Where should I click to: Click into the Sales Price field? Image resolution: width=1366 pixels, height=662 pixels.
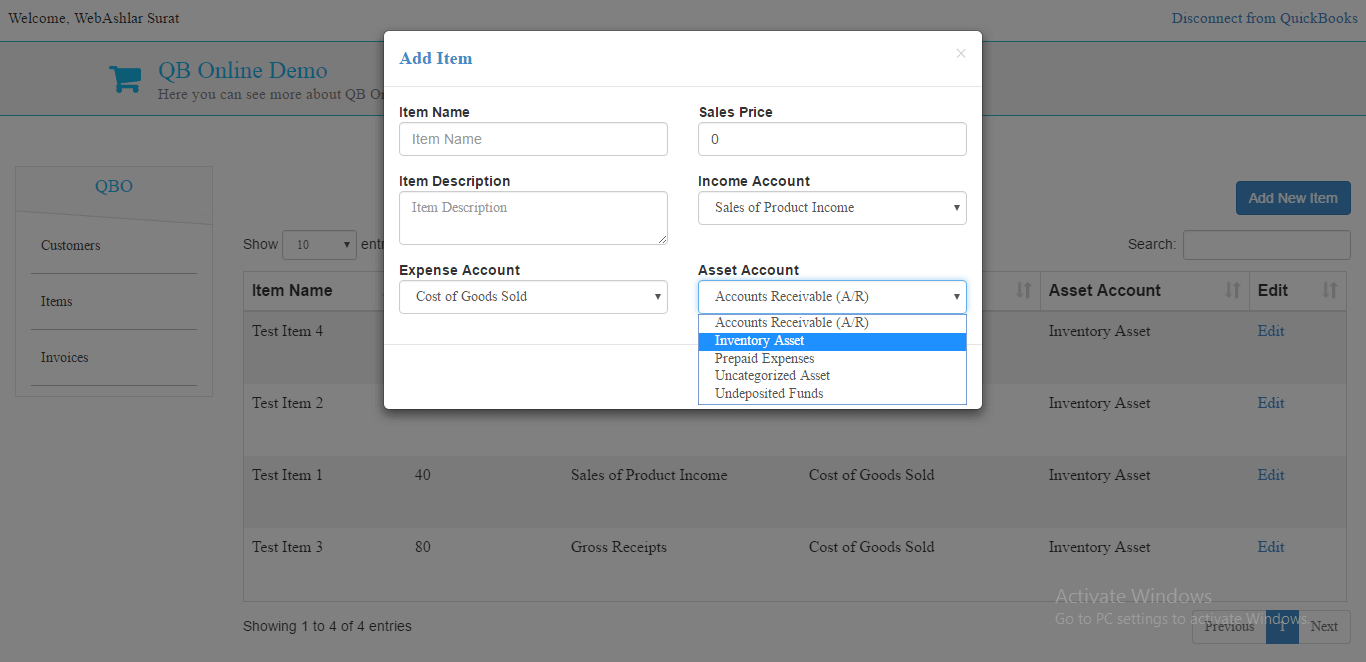point(832,139)
